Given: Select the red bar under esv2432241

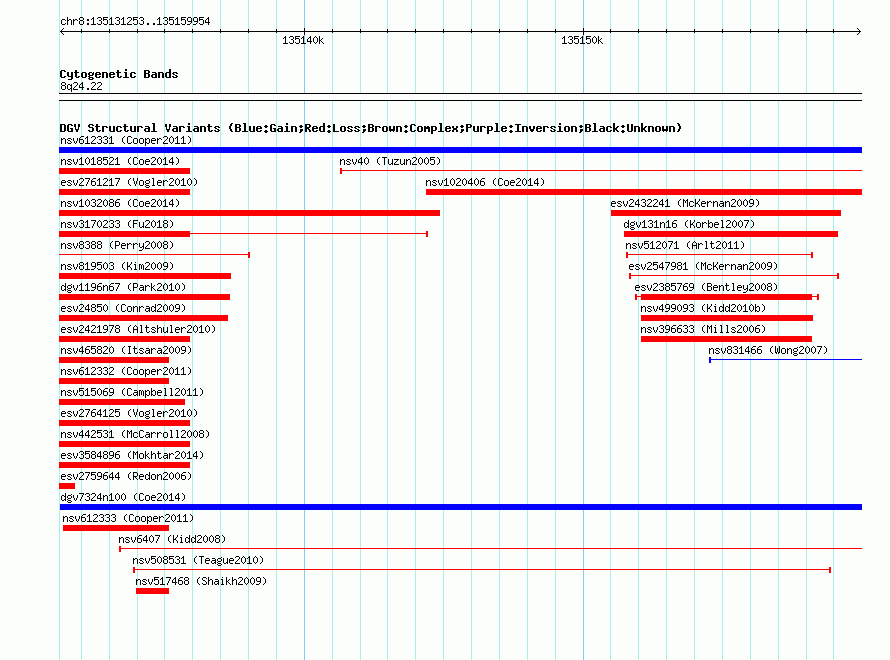Looking at the screenshot, I should pos(726,213).
